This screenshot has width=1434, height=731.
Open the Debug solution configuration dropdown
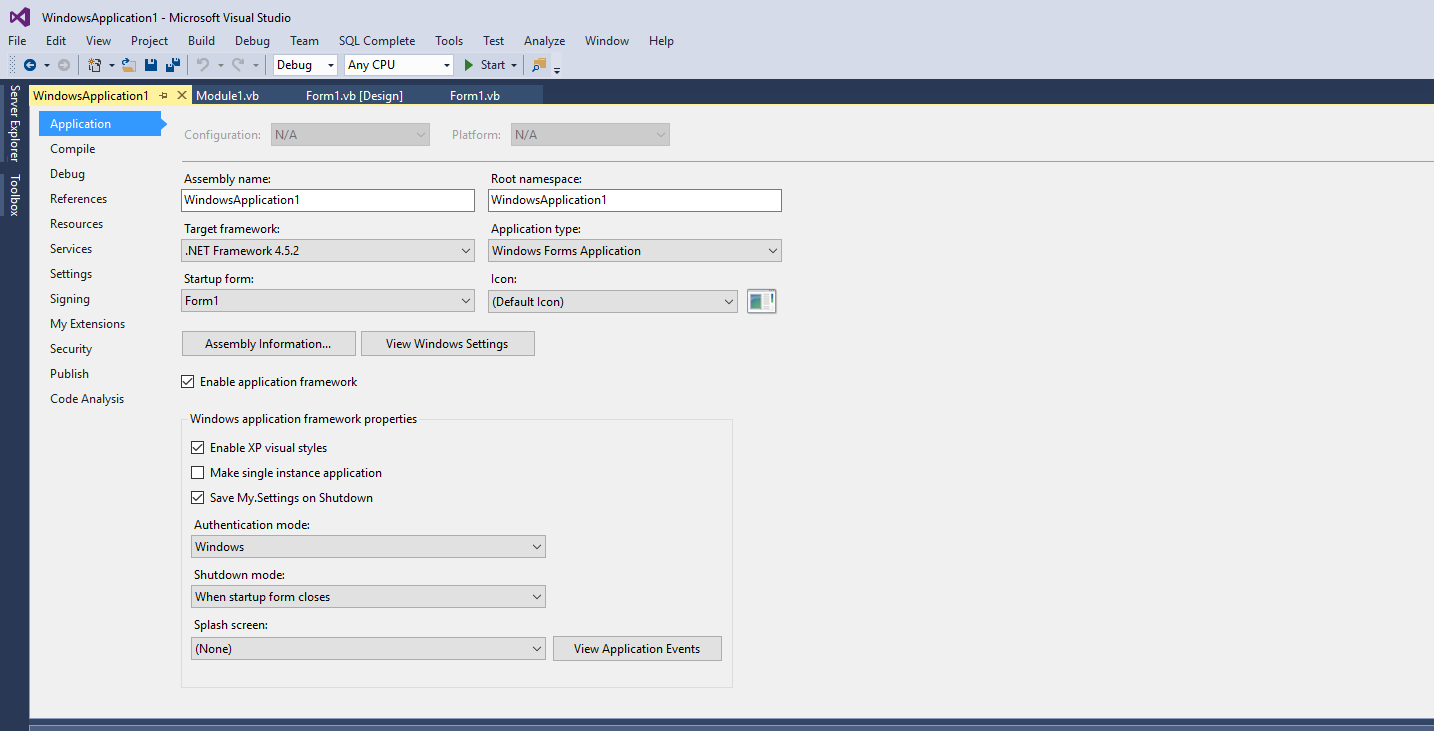305,65
